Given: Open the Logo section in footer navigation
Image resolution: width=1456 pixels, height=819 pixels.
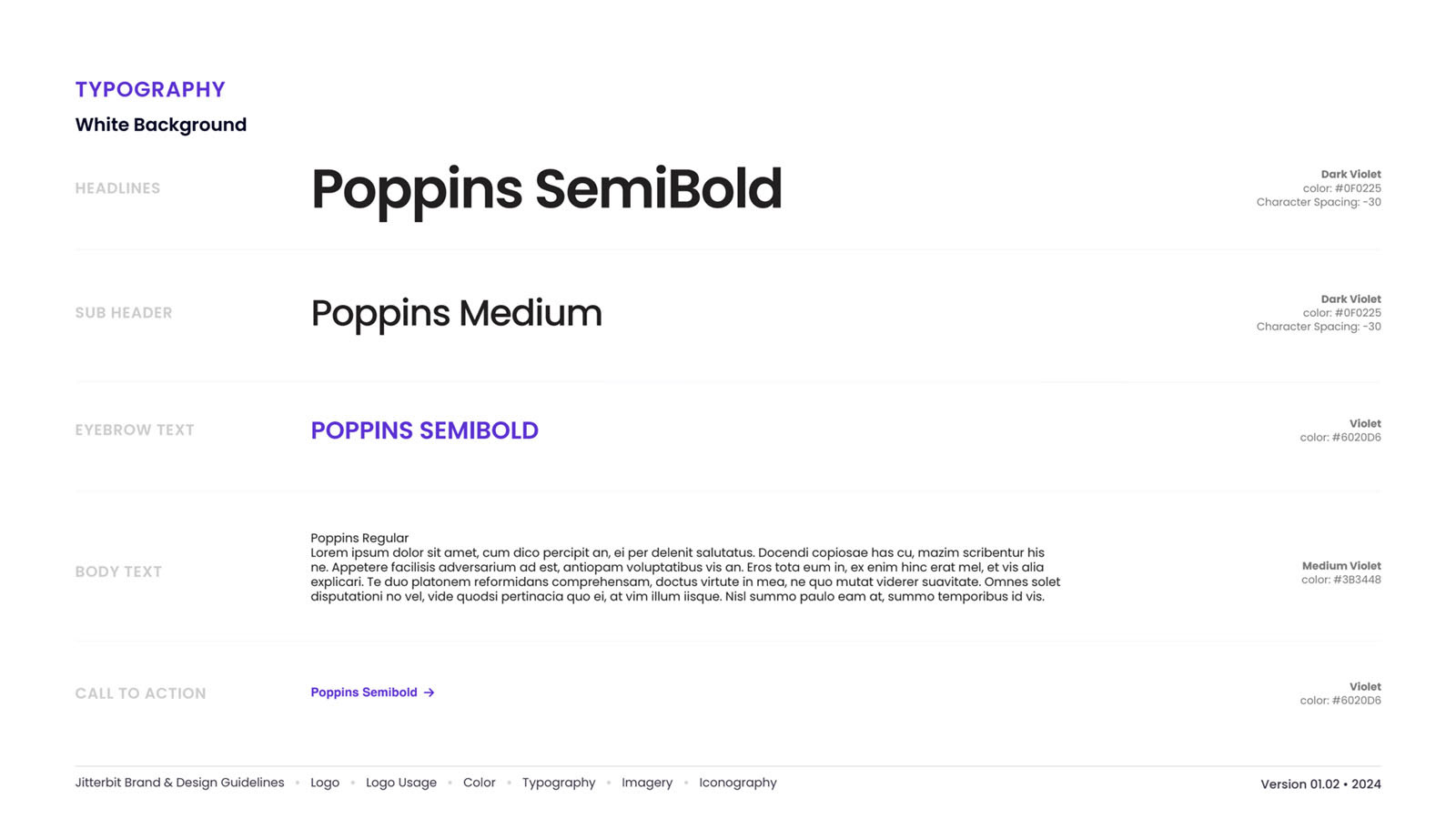Looking at the screenshot, I should coord(325,783).
